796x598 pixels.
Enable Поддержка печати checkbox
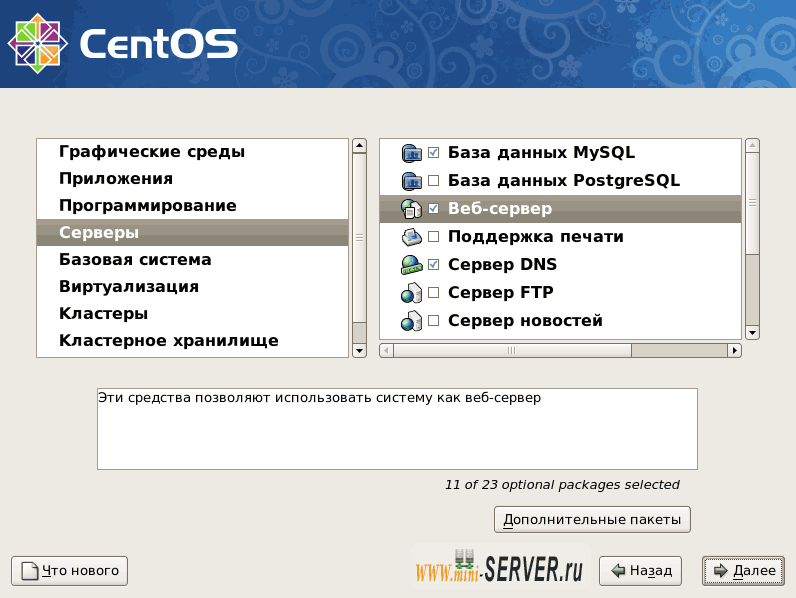(434, 236)
